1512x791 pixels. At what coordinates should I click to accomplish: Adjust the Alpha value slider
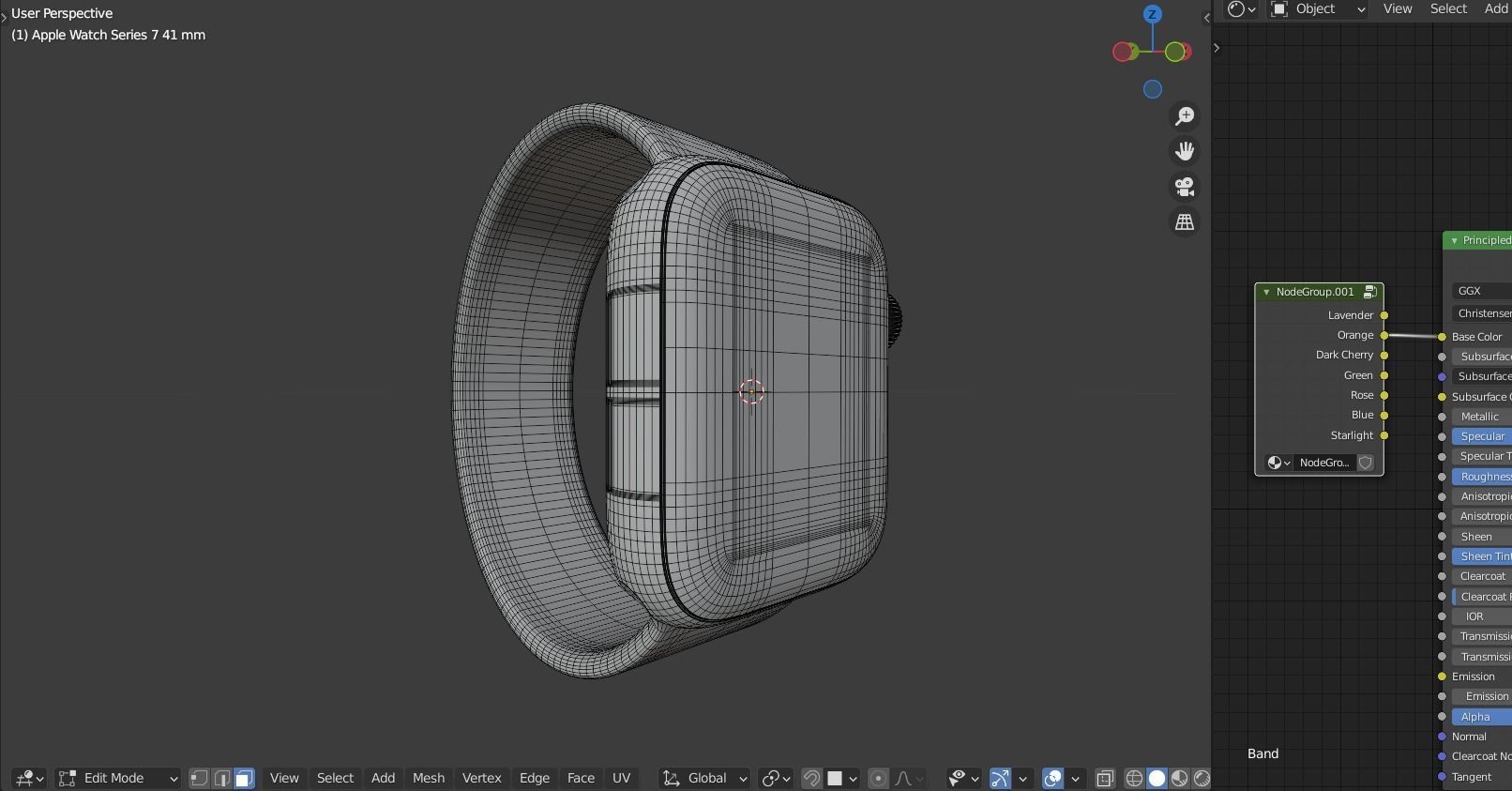click(1482, 717)
